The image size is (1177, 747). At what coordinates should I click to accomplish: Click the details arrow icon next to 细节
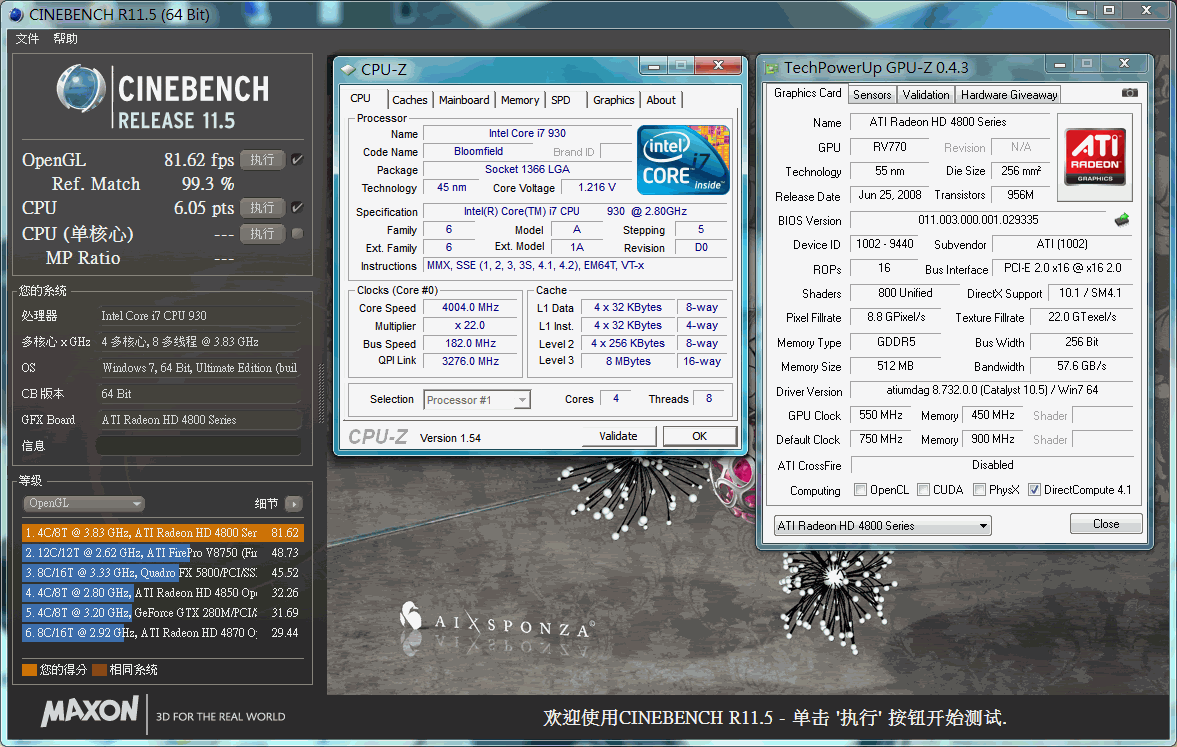click(294, 504)
